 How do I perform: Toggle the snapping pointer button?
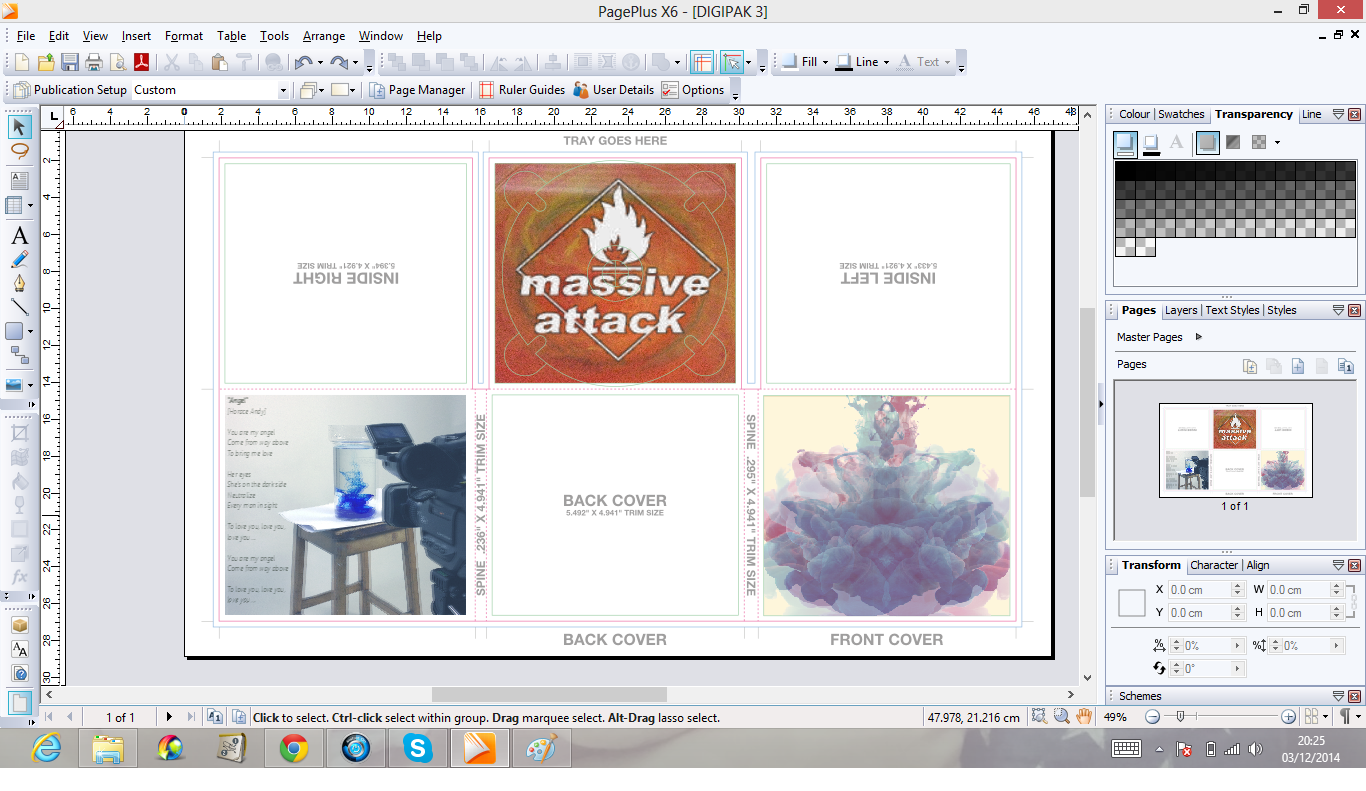tap(732, 62)
